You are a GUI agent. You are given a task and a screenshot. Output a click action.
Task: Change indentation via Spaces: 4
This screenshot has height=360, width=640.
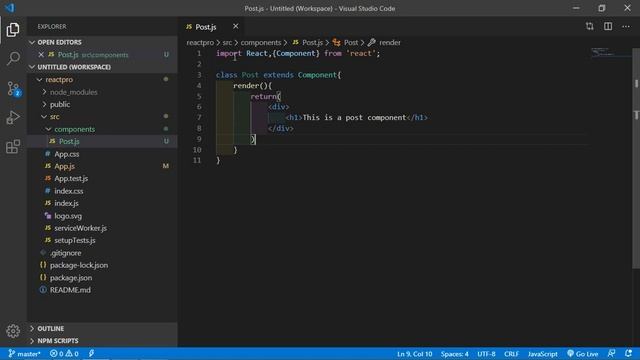pos(454,354)
